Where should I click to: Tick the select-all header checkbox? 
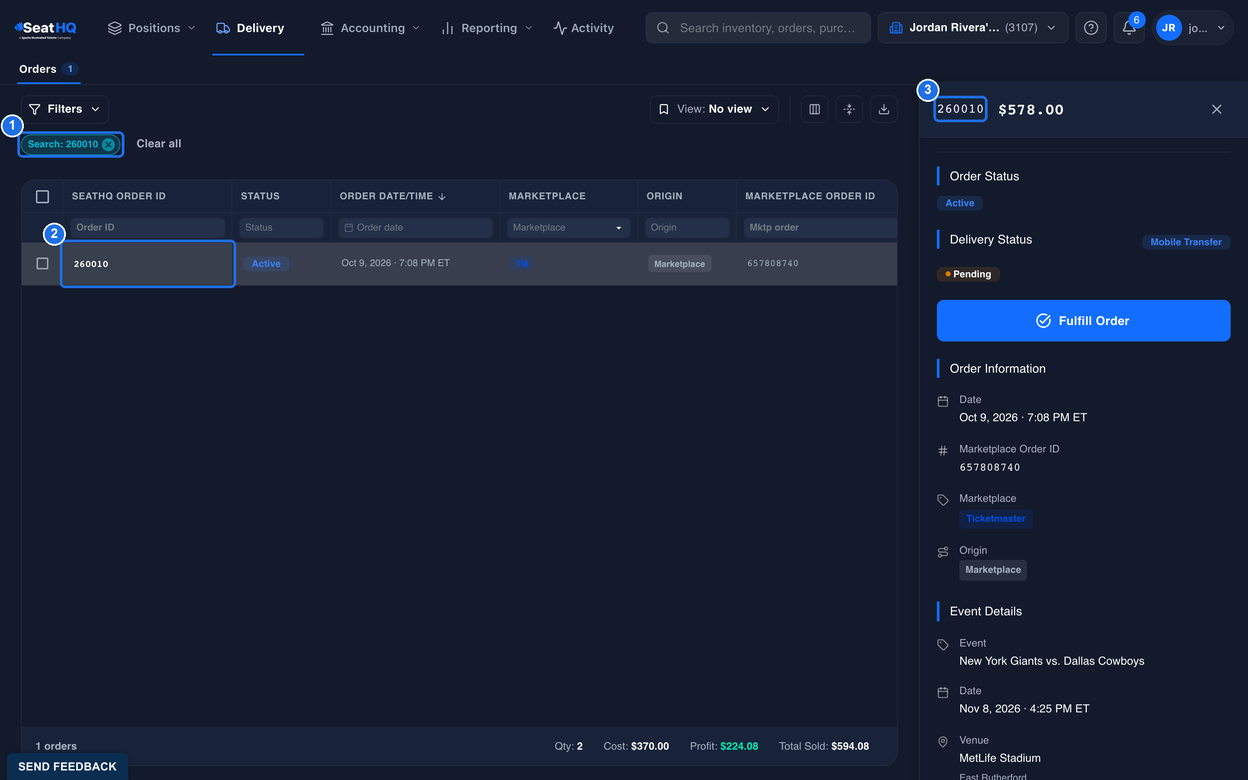tap(42, 196)
